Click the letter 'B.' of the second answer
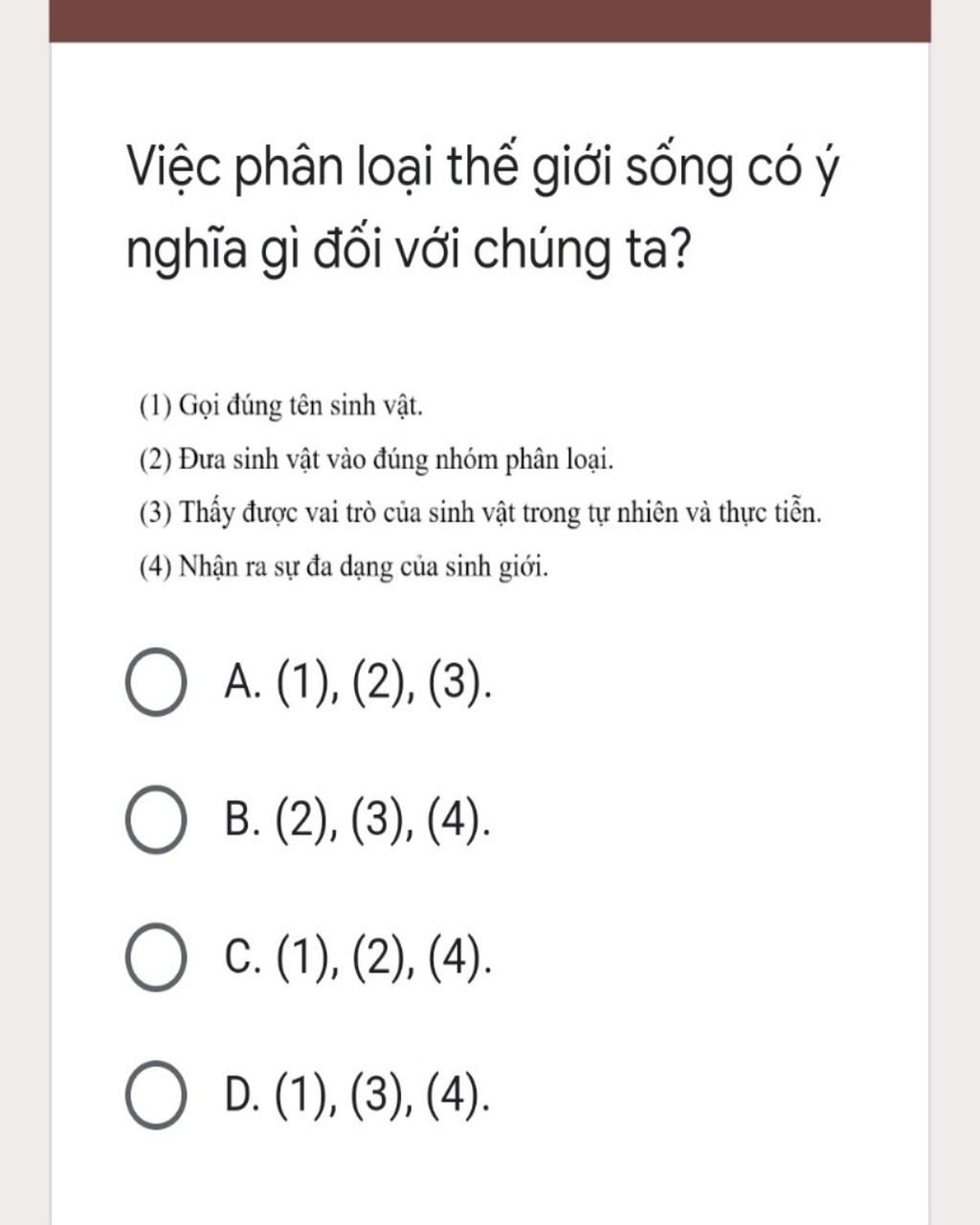980x1225 pixels. pyautogui.click(x=243, y=821)
